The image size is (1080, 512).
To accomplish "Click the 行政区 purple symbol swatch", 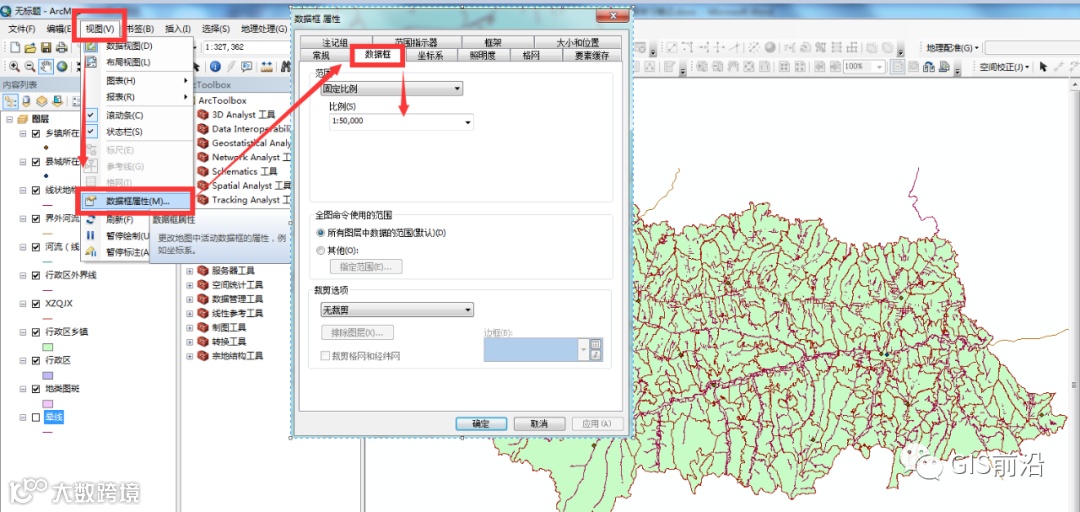I will (48, 376).
